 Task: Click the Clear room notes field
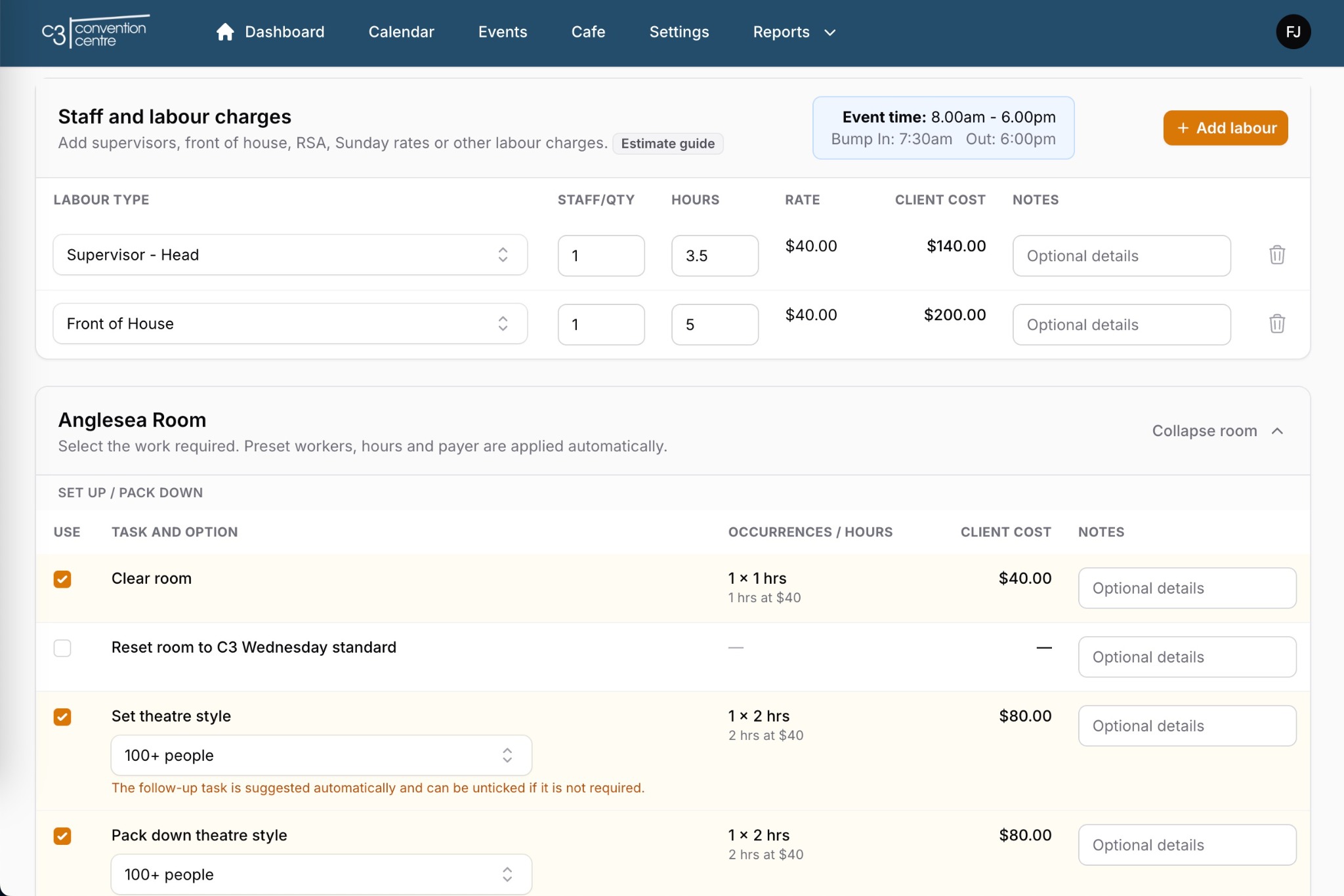point(1187,588)
